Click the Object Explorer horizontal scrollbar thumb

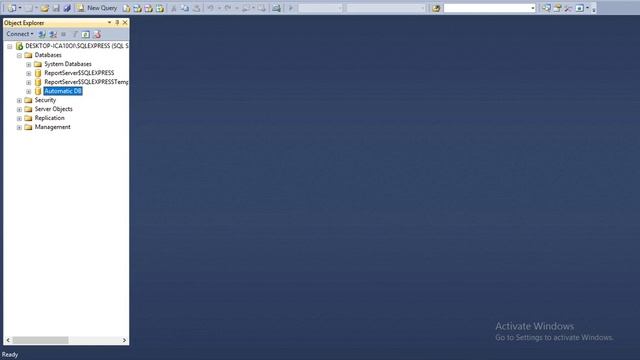tap(40, 340)
